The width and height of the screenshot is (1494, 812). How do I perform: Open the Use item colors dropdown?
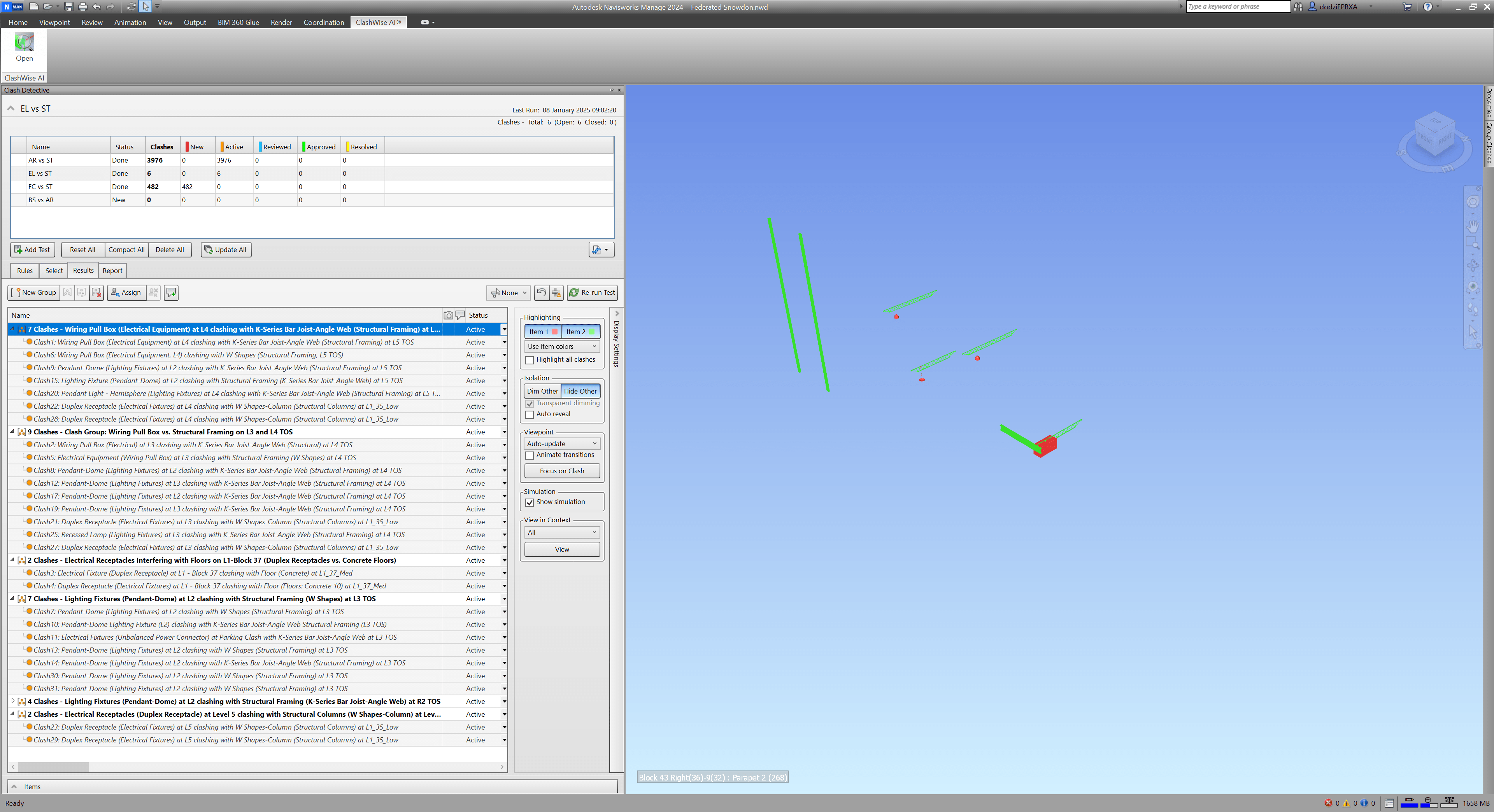pos(561,346)
